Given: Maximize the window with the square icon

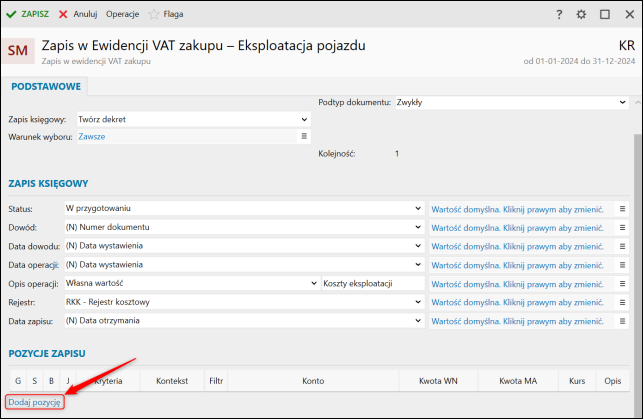Looking at the screenshot, I should (605, 15).
